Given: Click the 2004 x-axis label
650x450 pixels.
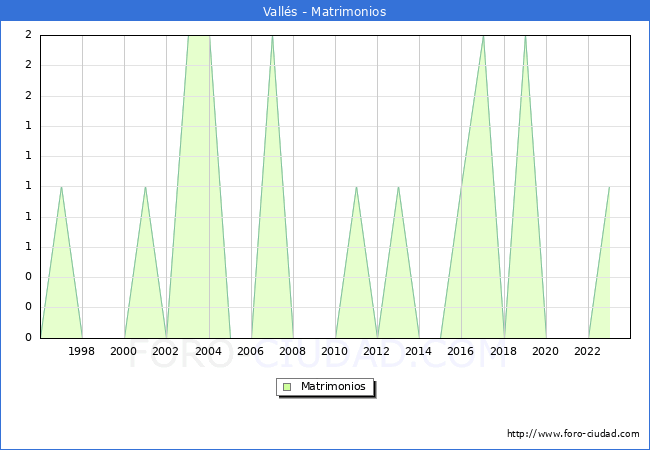Looking at the screenshot, I should (208, 351).
